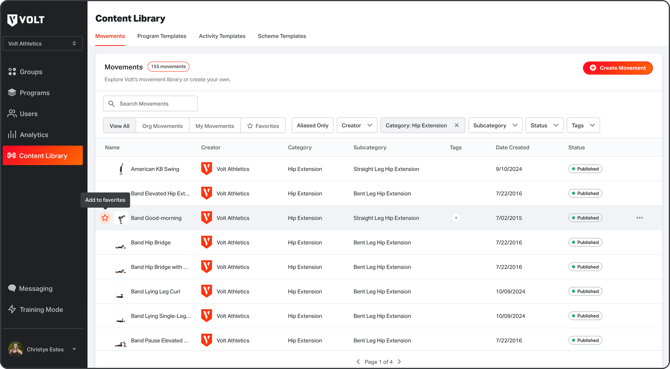
Task: Go to previous page arrow
Action: pos(358,362)
